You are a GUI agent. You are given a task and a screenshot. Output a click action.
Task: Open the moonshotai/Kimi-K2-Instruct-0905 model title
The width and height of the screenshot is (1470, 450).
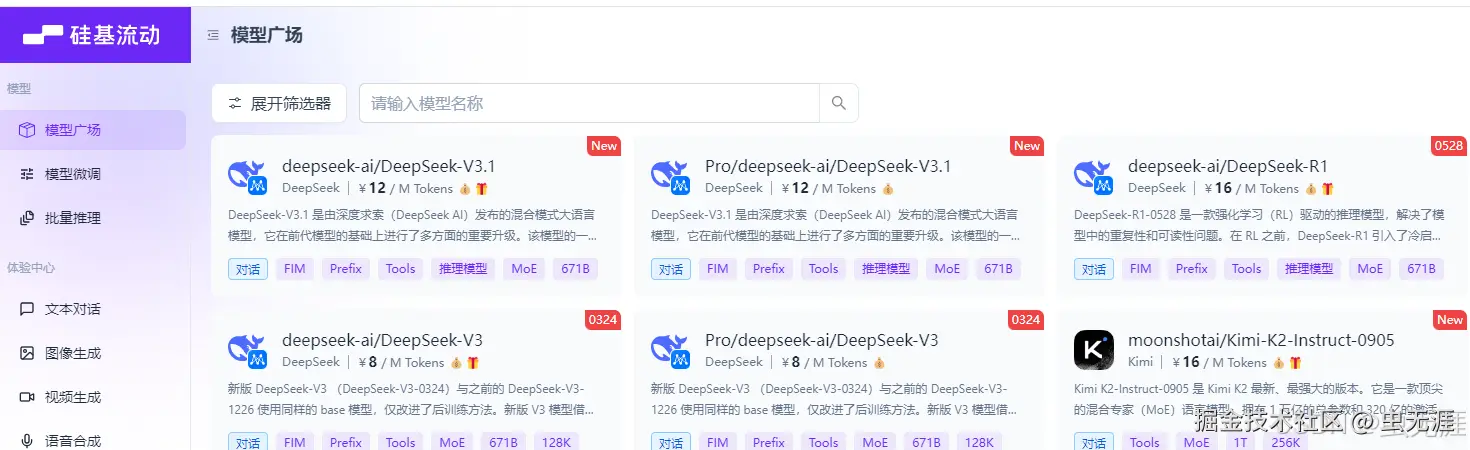(x=1261, y=340)
